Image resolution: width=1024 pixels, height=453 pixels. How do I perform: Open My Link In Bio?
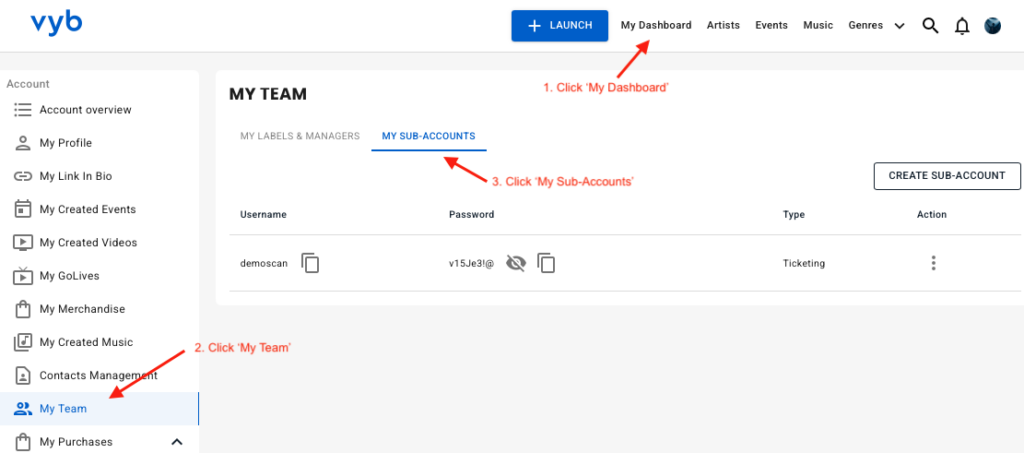tap(75, 176)
